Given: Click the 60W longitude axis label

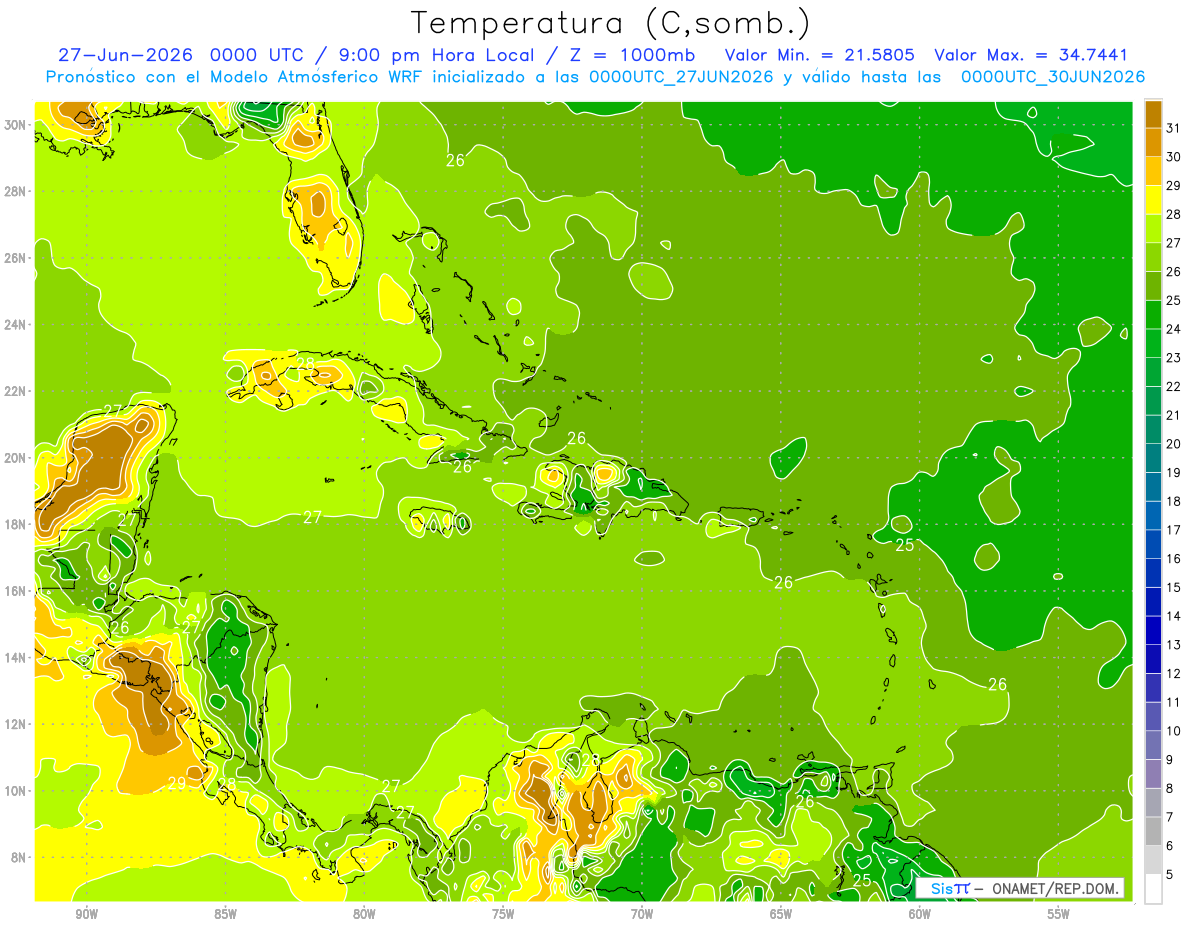Looking at the screenshot, I should tap(920, 914).
